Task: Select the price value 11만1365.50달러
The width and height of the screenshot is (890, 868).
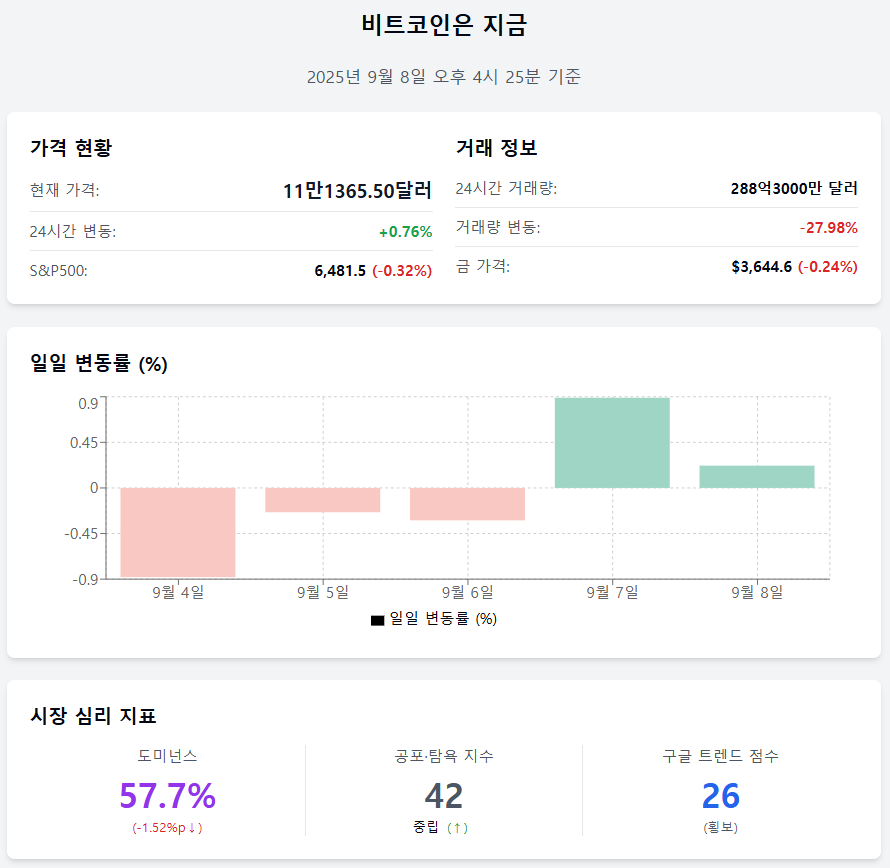Action: coord(358,191)
